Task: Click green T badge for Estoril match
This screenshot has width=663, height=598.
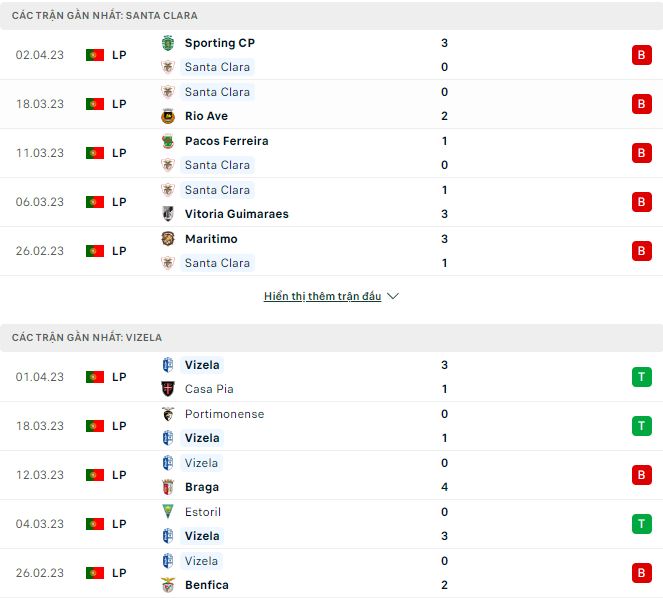Action: [x=641, y=524]
